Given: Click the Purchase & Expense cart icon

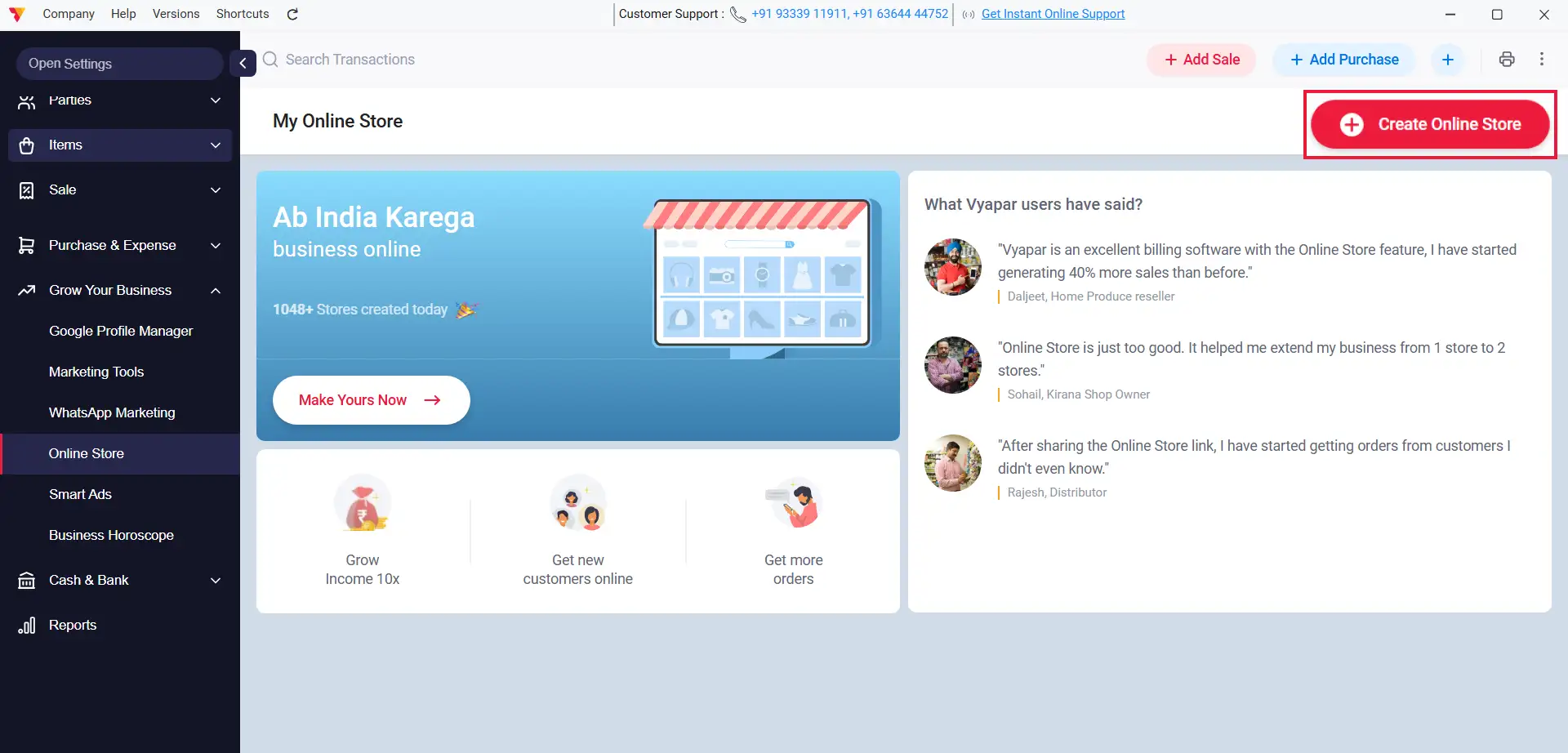Looking at the screenshot, I should click(27, 246).
